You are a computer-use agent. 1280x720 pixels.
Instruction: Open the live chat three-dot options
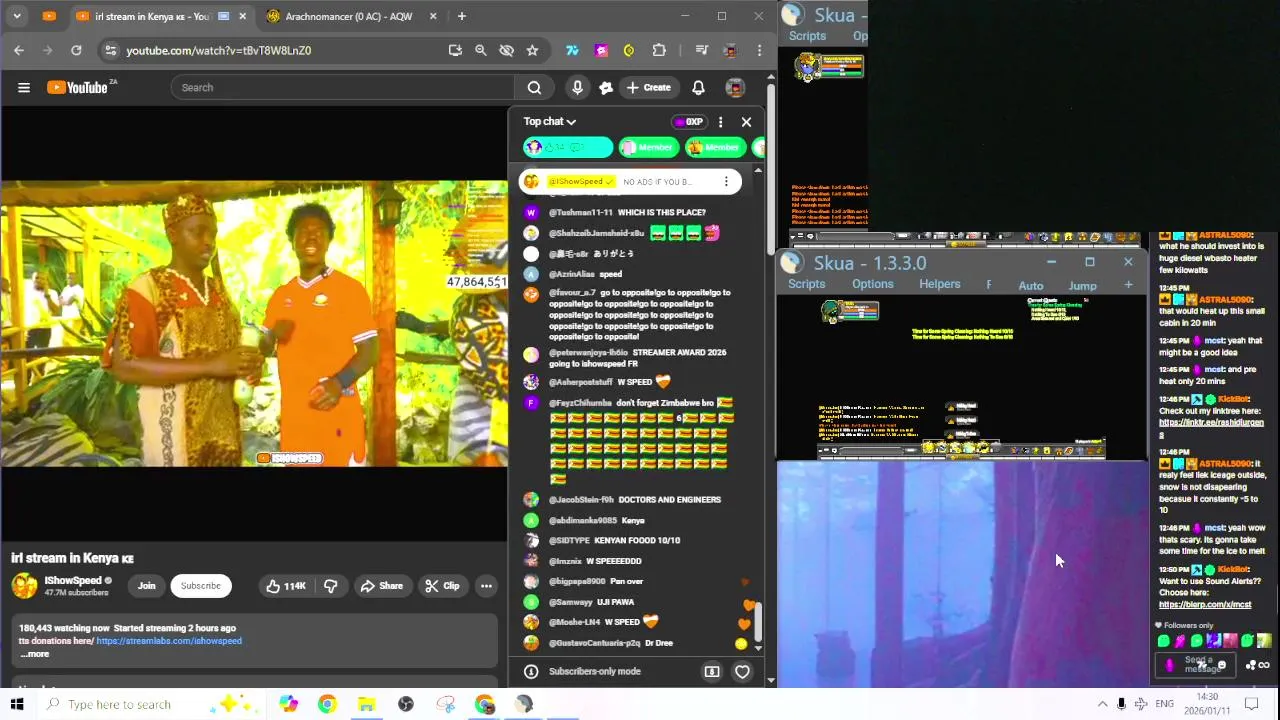pos(720,122)
